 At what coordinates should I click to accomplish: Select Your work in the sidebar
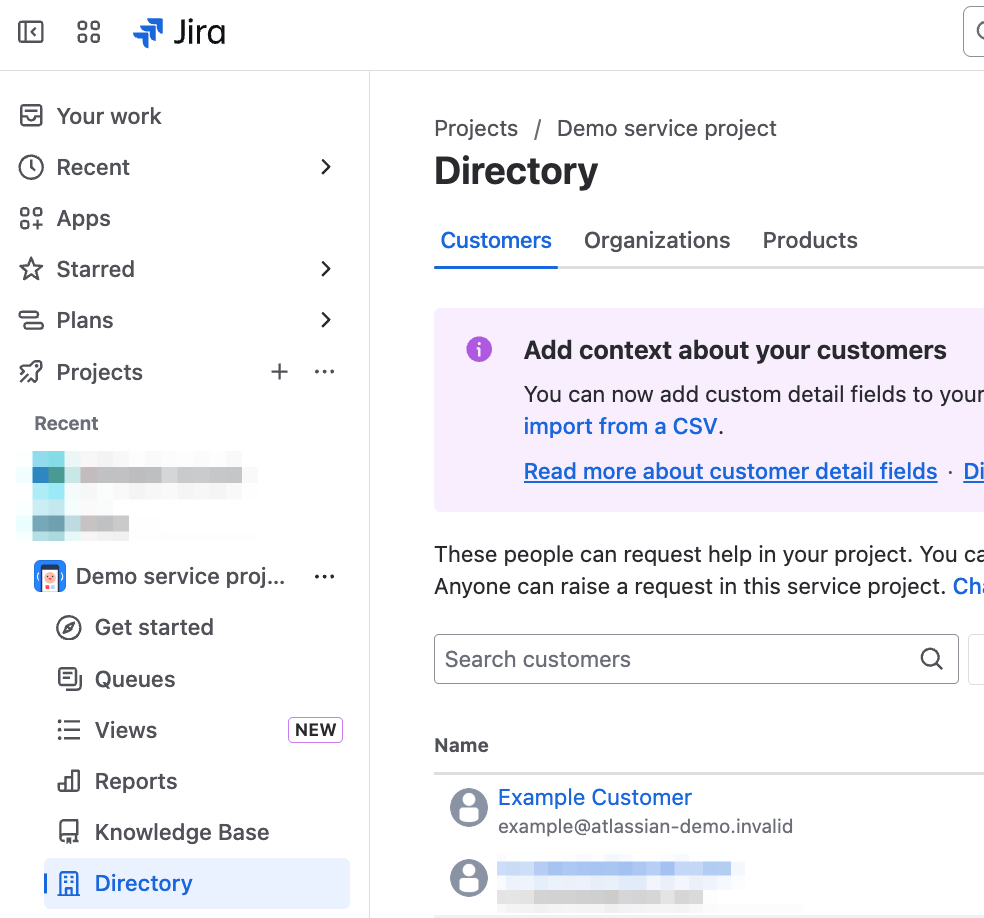[109, 116]
